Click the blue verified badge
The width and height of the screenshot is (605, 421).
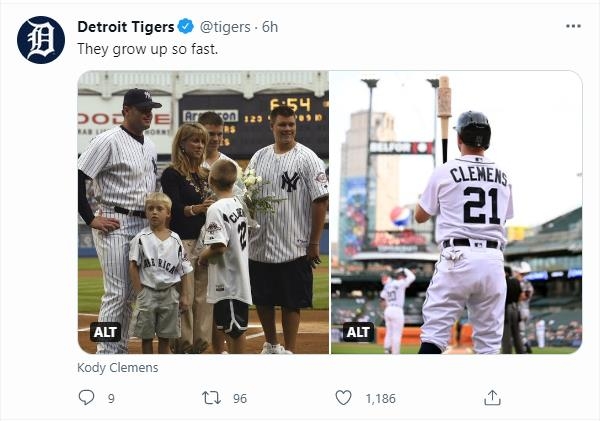186,26
